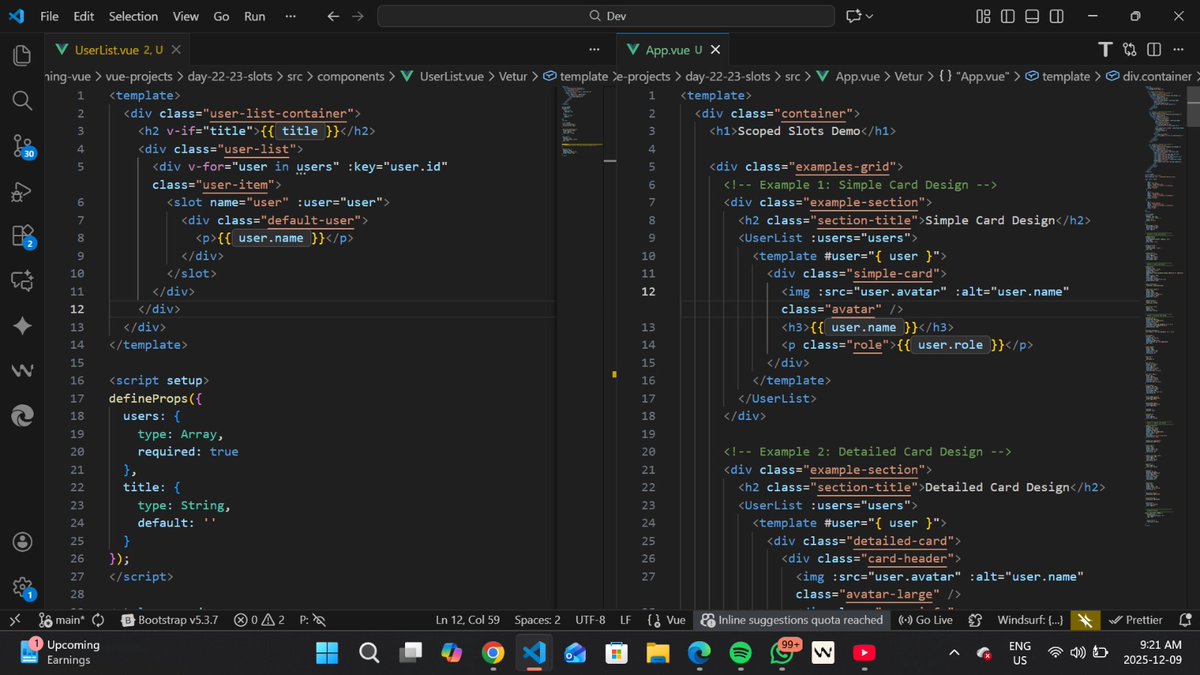Screen dimensions: 1200x675
Task: Open Spotify from the Windows taskbar
Action: pos(740,653)
